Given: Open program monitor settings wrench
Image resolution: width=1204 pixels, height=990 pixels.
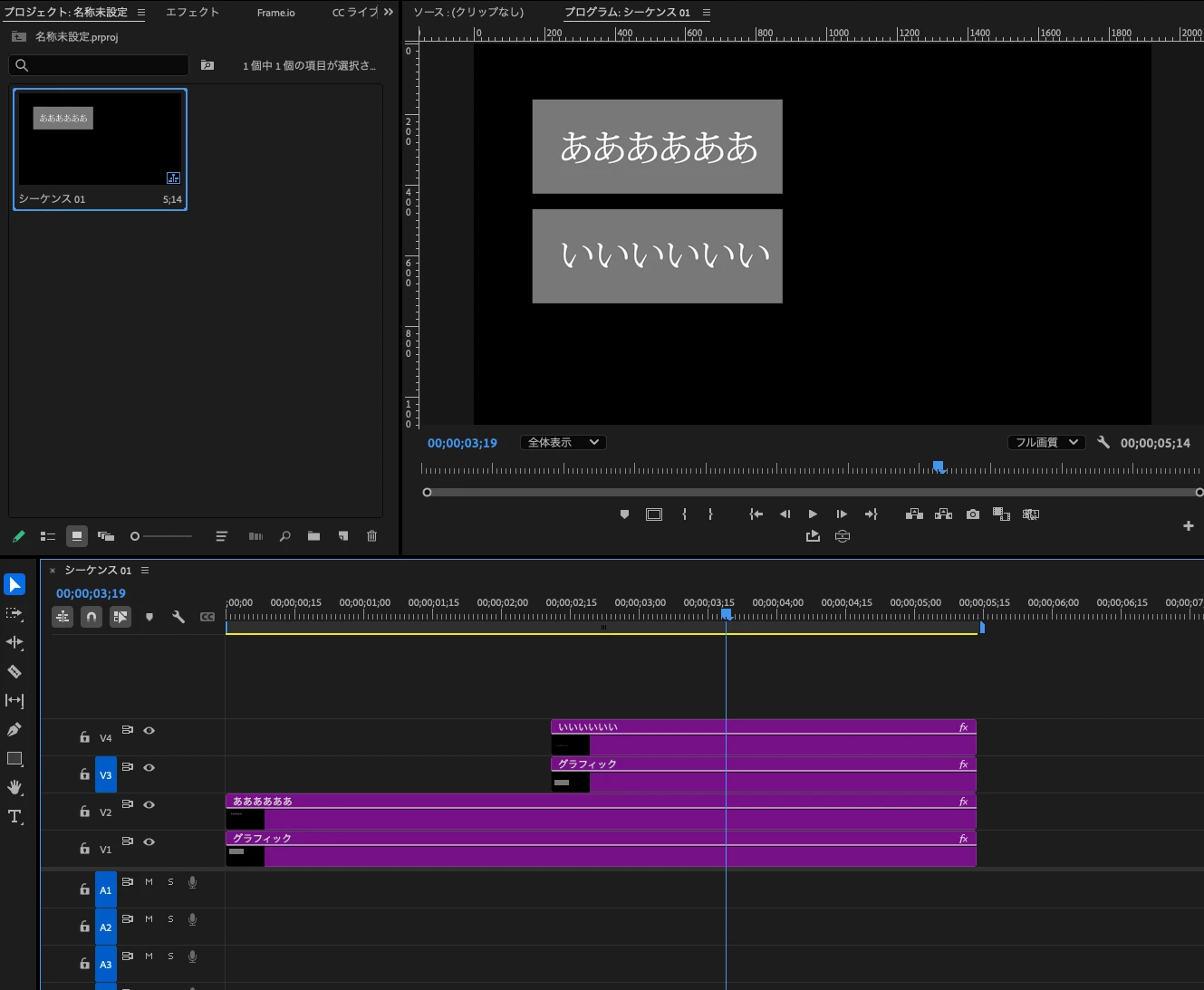Looking at the screenshot, I should tap(1103, 442).
